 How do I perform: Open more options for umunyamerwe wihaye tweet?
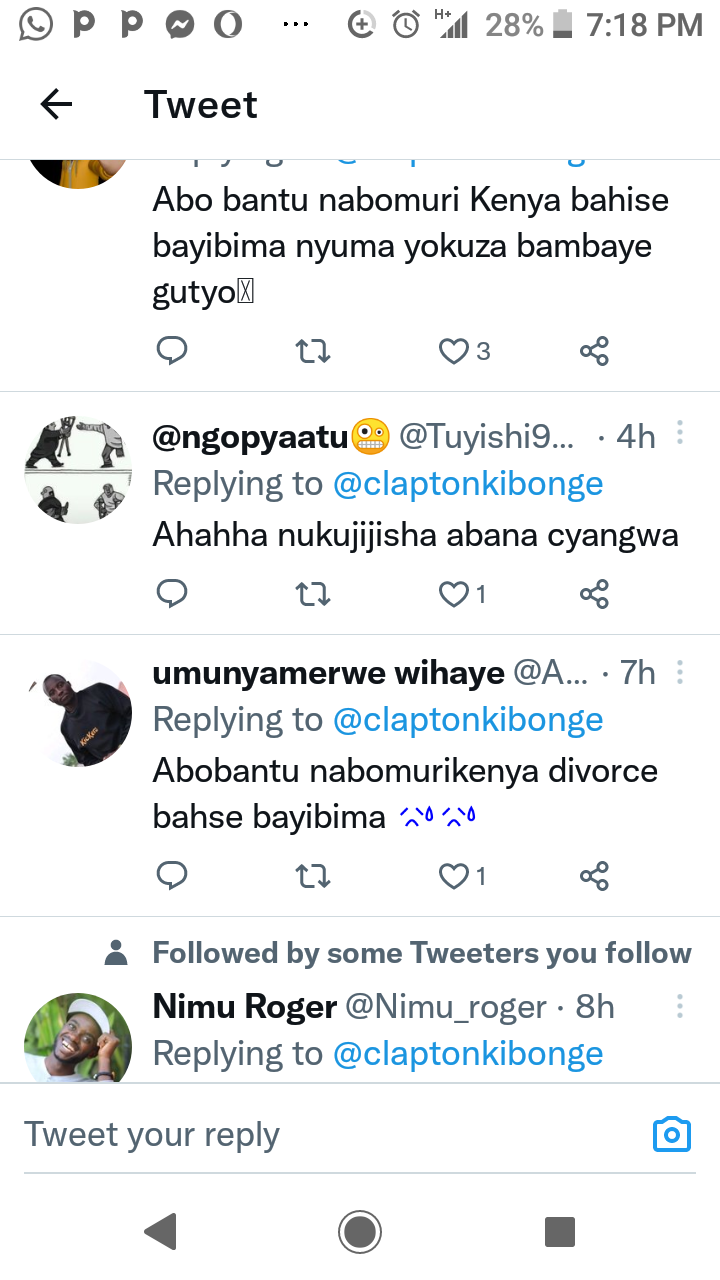tap(680, 672)
